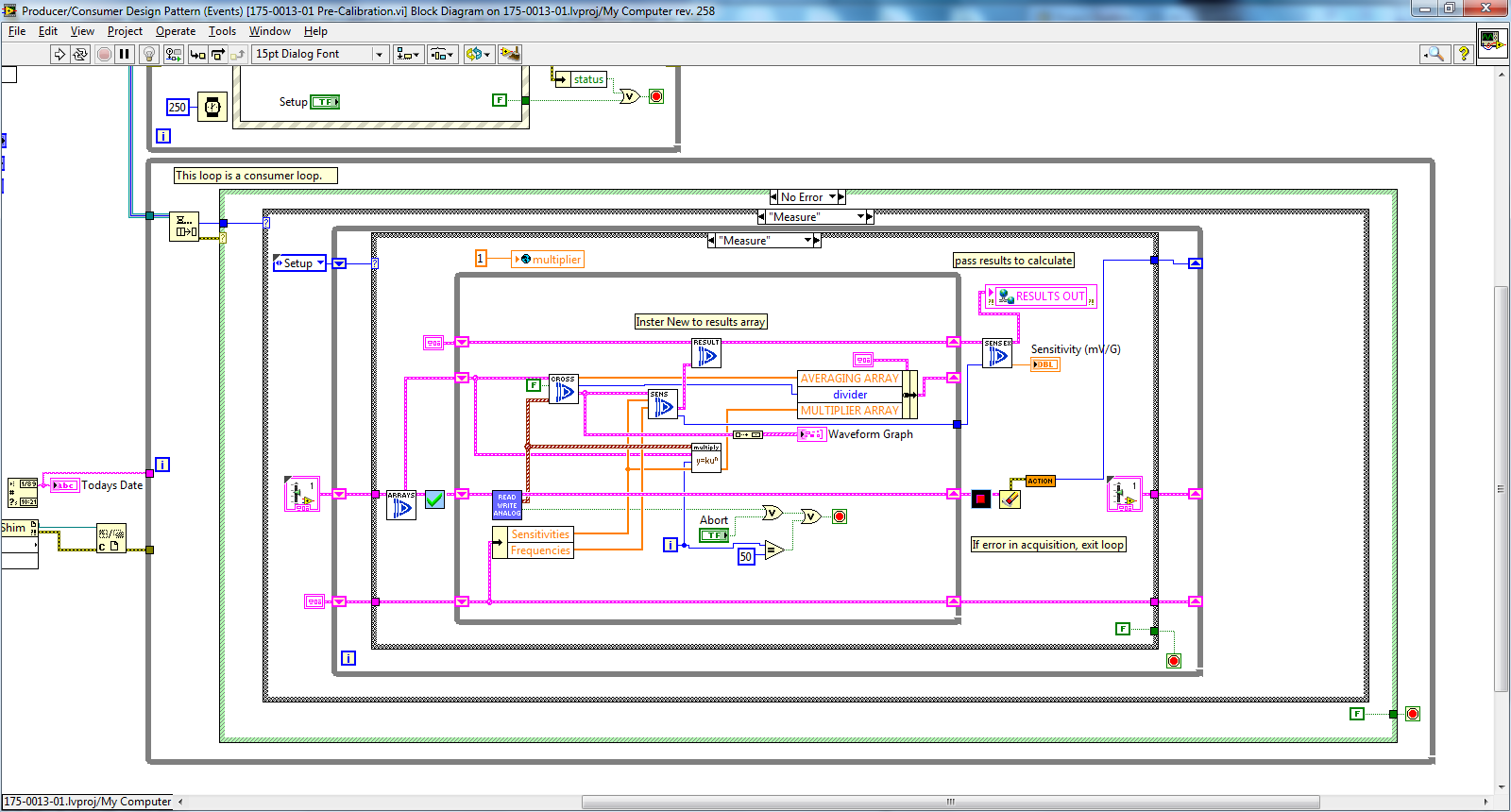
Task: Click the Run arrow toolbar button
Action: pos(59,54)
